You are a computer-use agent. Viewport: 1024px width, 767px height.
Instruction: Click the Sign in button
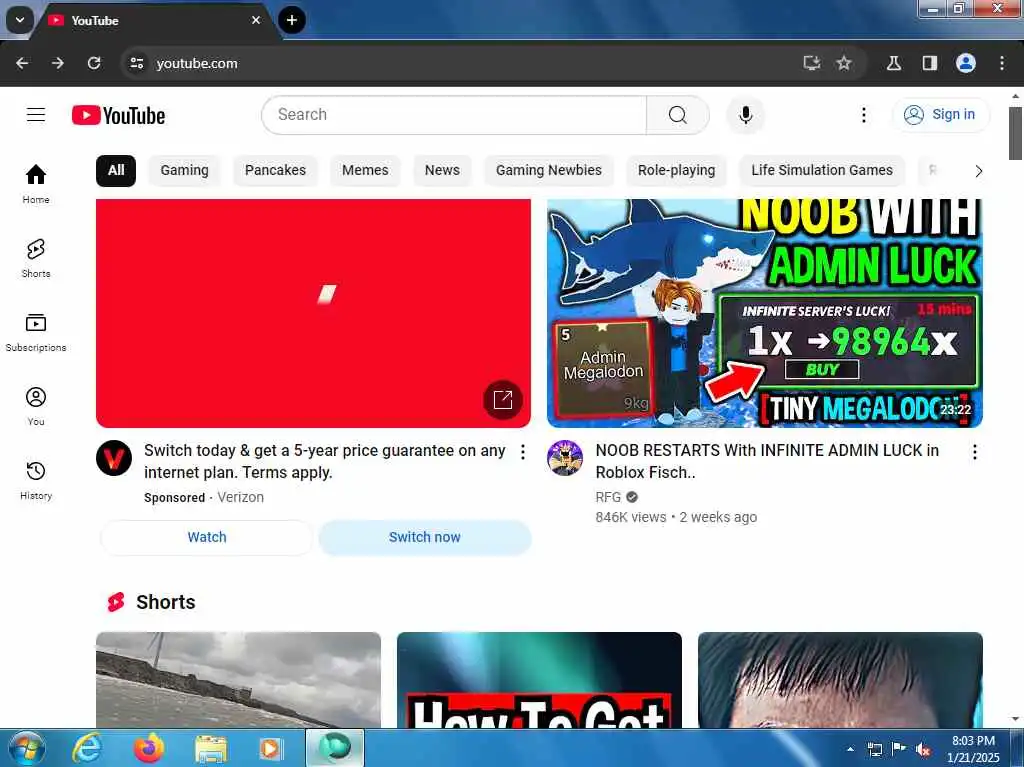tap(941, 114)
